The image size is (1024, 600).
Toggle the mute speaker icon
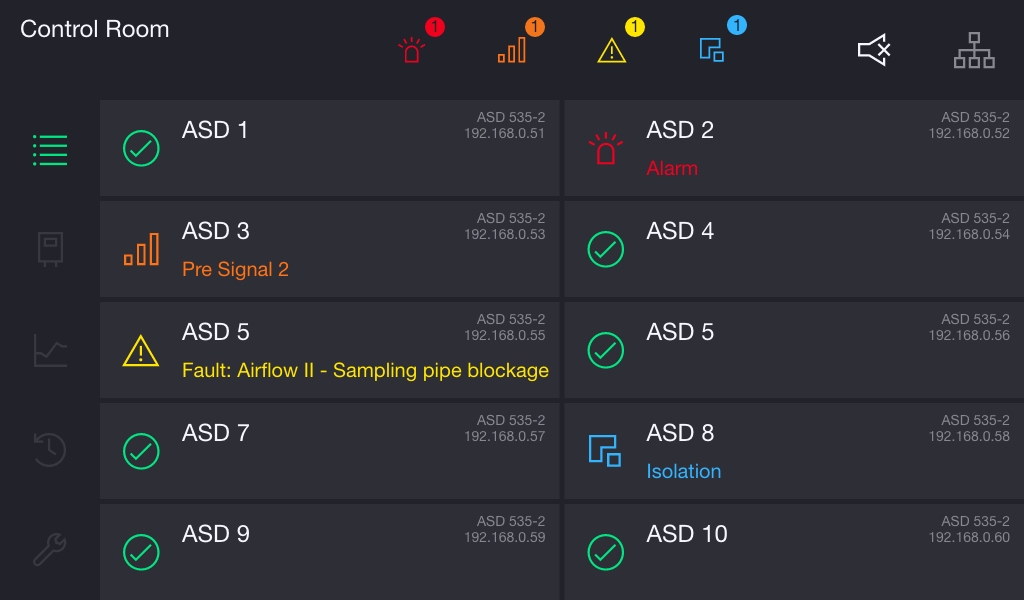(874, 50)
